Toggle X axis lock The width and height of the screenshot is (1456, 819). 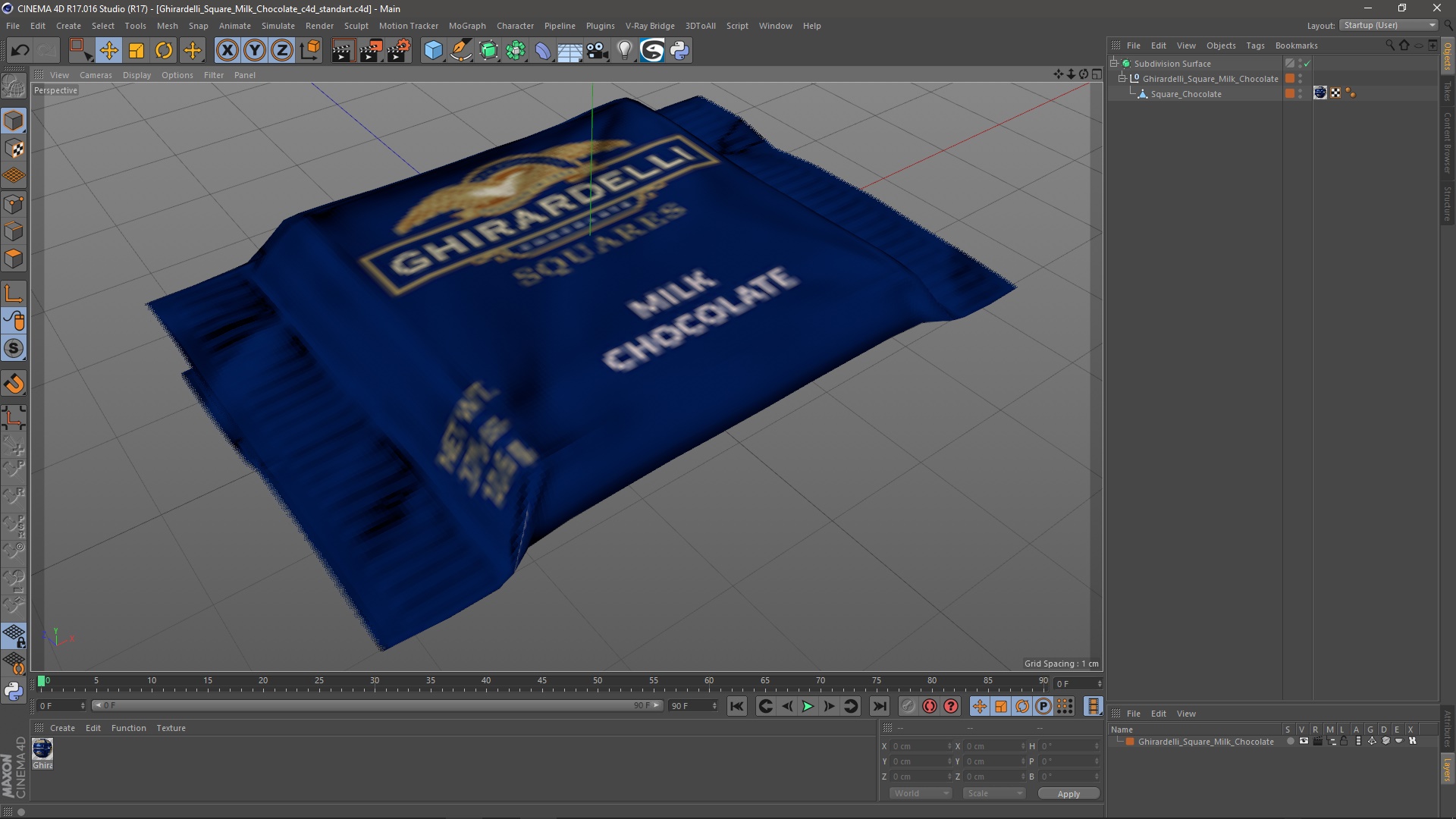[x=227, y=51]
